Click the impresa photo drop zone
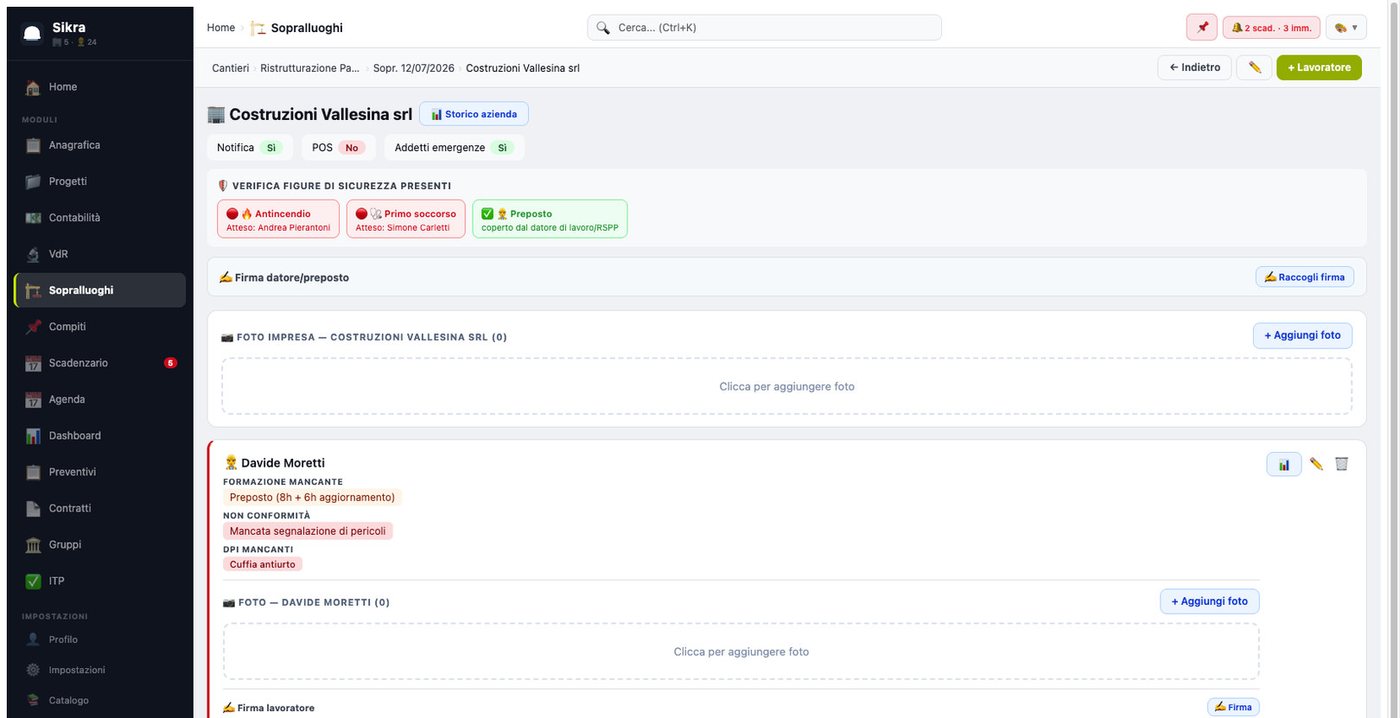Viewport: 1400px width, 718px height. [787, 386]
